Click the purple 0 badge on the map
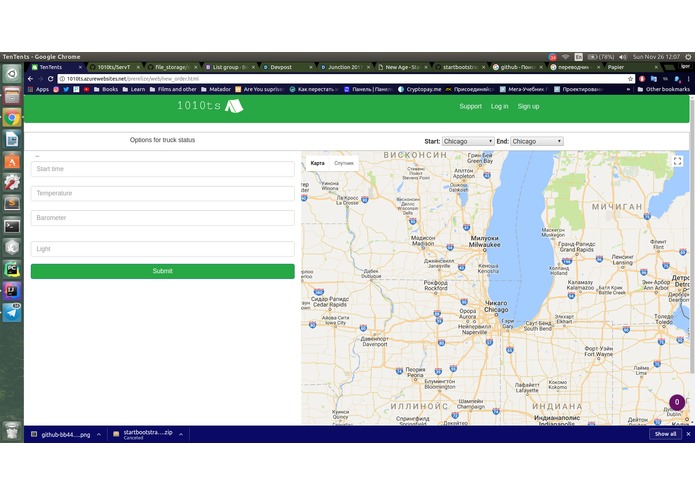 [x=677, y=402]
